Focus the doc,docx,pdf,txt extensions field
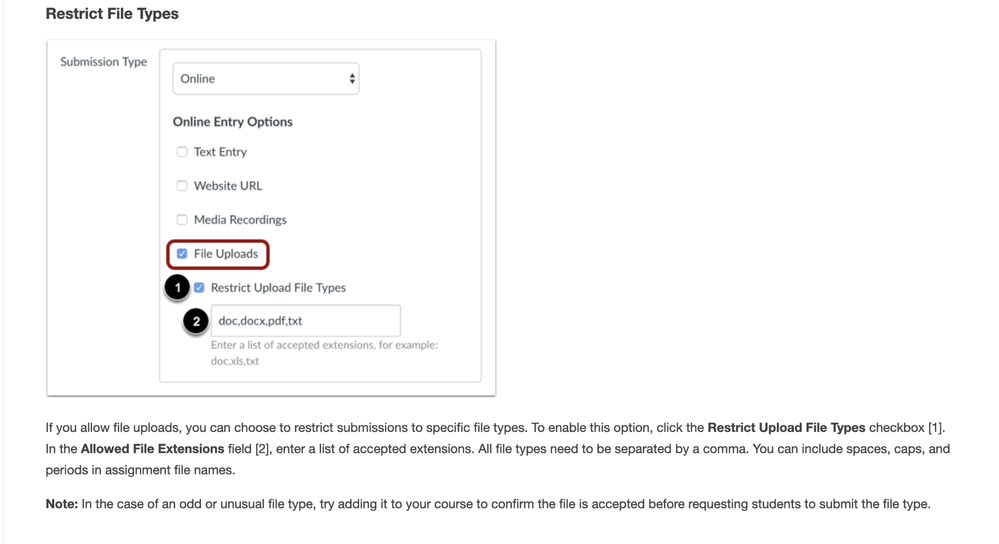Screen dimensions: 999x544 (x=305, y=321)
